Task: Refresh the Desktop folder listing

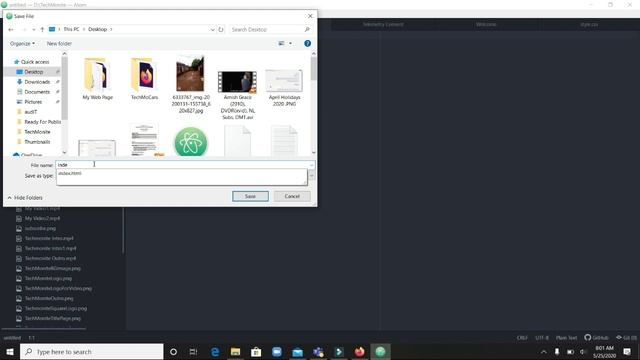Action: (221, 29)
